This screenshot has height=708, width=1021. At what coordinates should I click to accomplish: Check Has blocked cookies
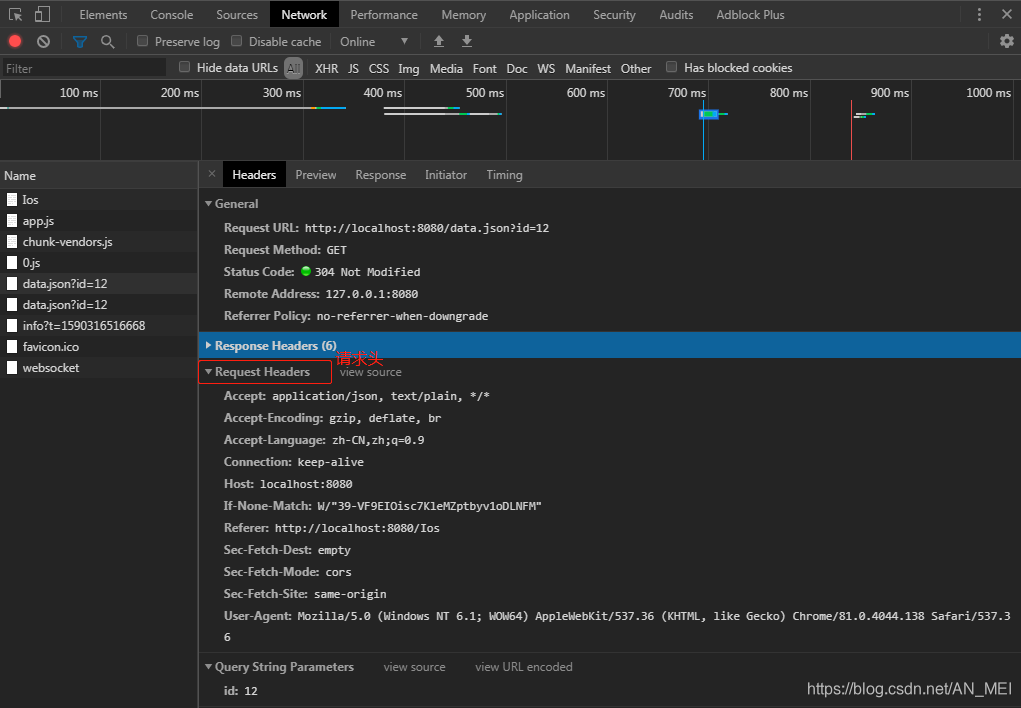pos(671,67)
